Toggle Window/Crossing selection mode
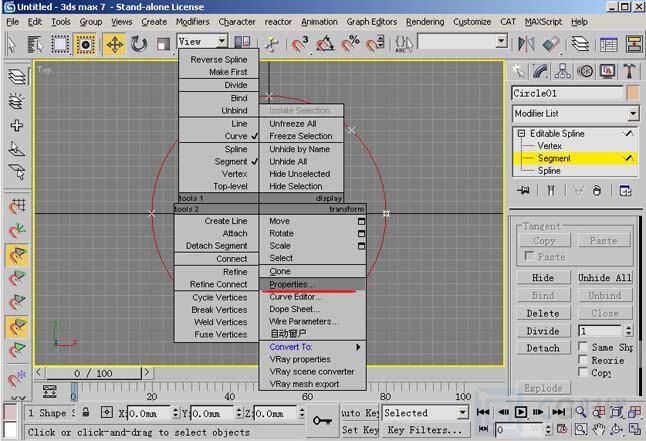 tap(85, 44)
